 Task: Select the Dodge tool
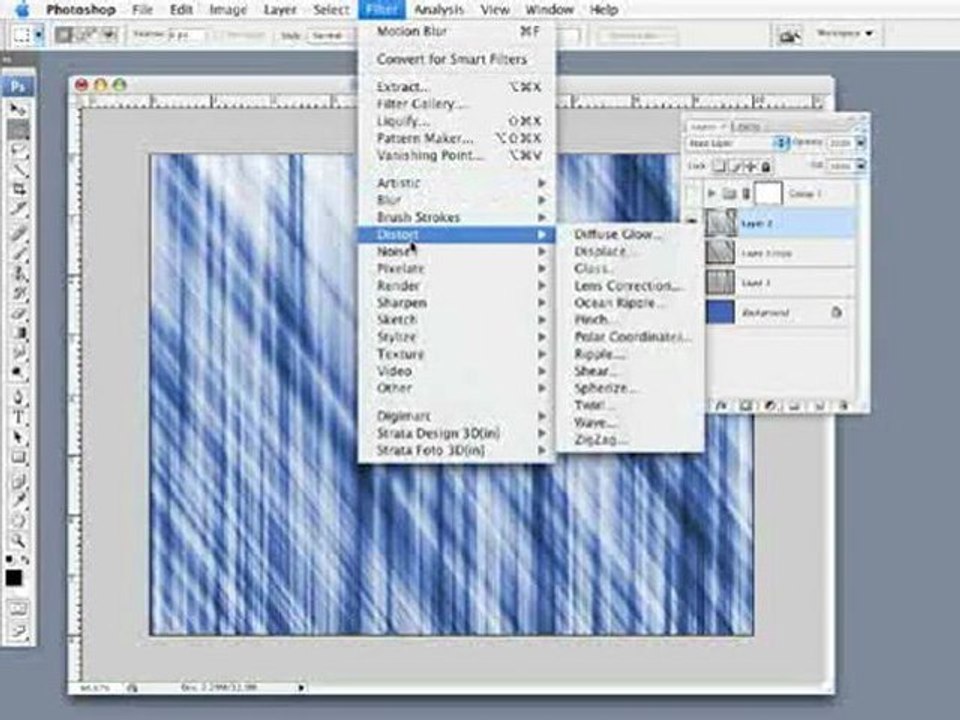(18, 373)
